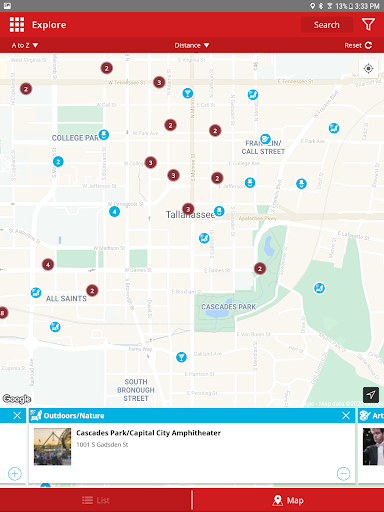Select the cocktail marker near E Call St
This screenshot has height=512, width=384.
(x=188, y=93)
